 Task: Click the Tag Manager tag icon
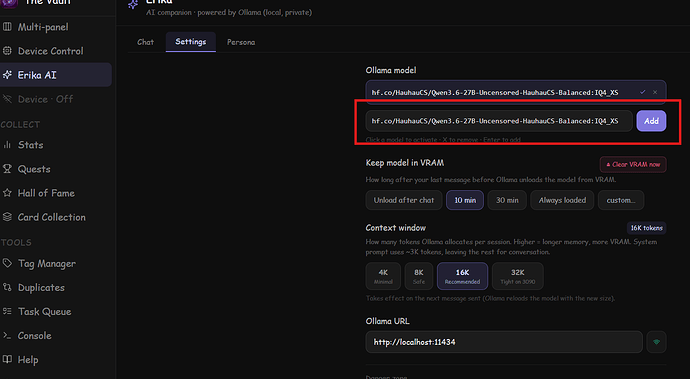[7, 263]
